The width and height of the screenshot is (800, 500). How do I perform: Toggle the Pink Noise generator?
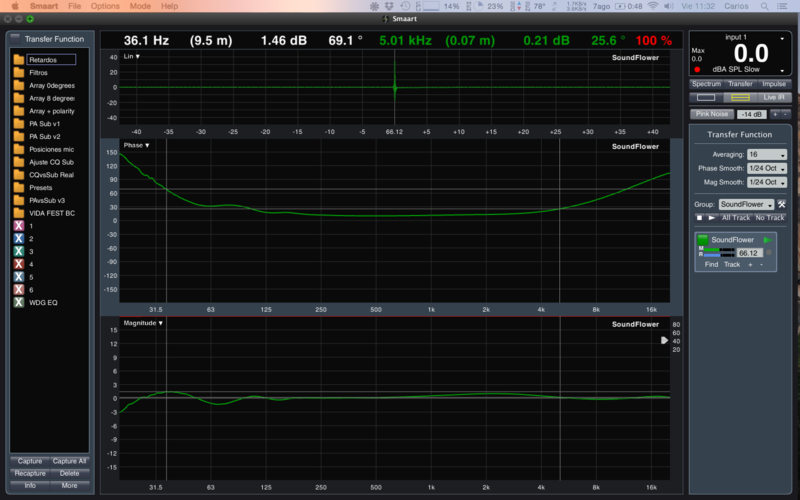[711, 114]
